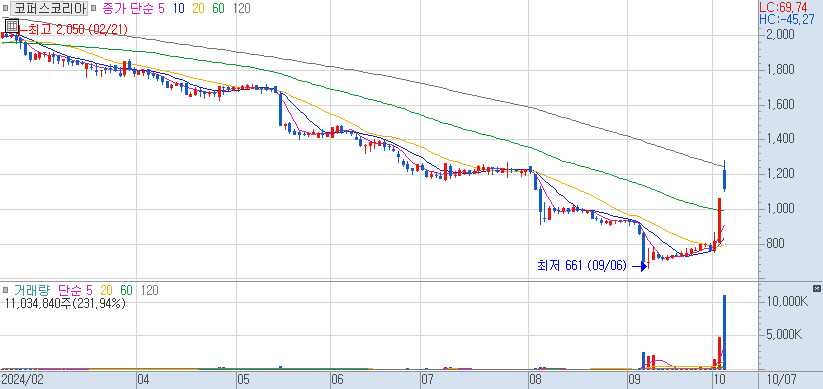
Task: Toggle the square marker before 코퍼스코리아
Action: [x=5, y=8]
